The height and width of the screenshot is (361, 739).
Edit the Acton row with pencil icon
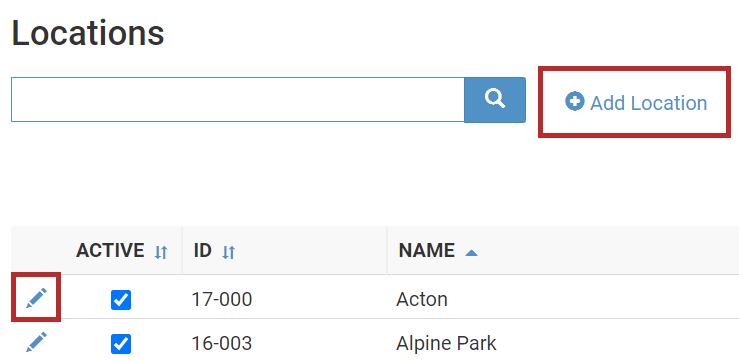(x=36, y=298)
